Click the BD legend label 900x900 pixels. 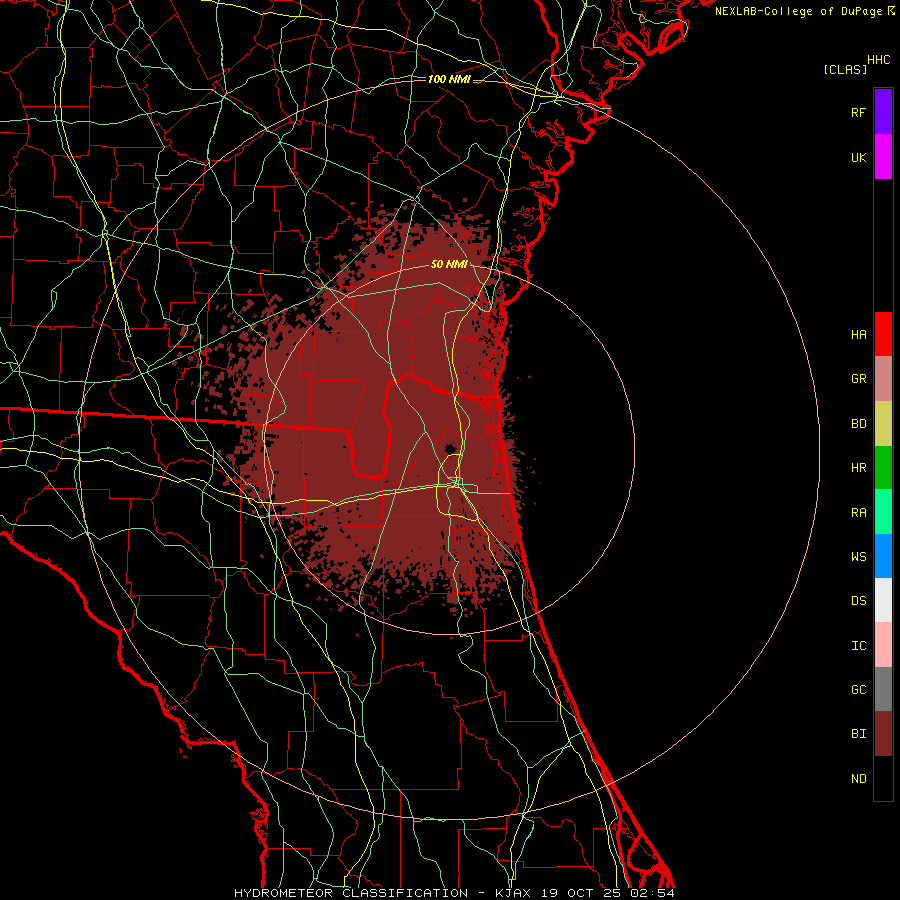pyautogui.click(x=858, y=424)
